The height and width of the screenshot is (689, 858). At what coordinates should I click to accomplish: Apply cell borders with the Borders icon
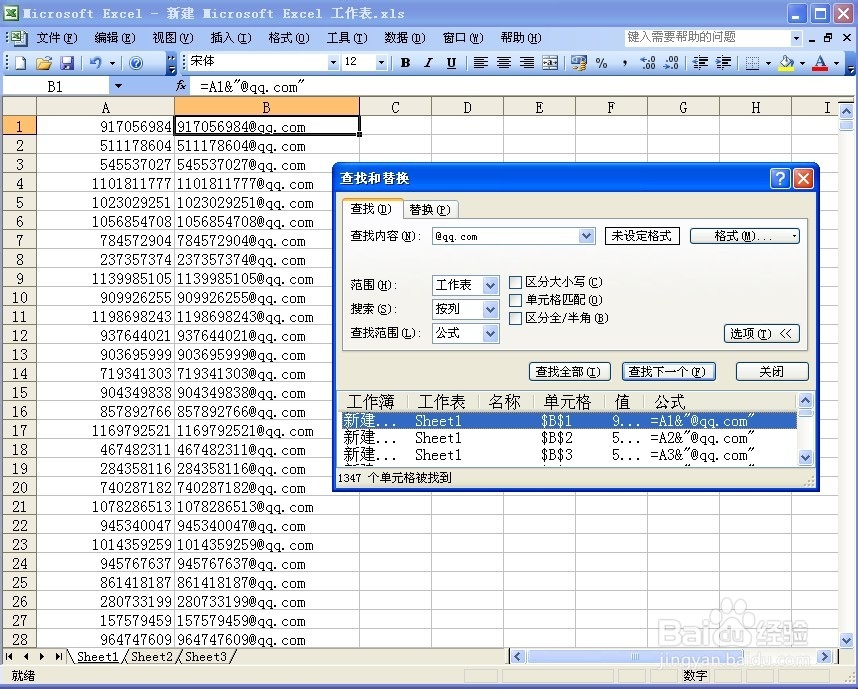pos(752,63)
